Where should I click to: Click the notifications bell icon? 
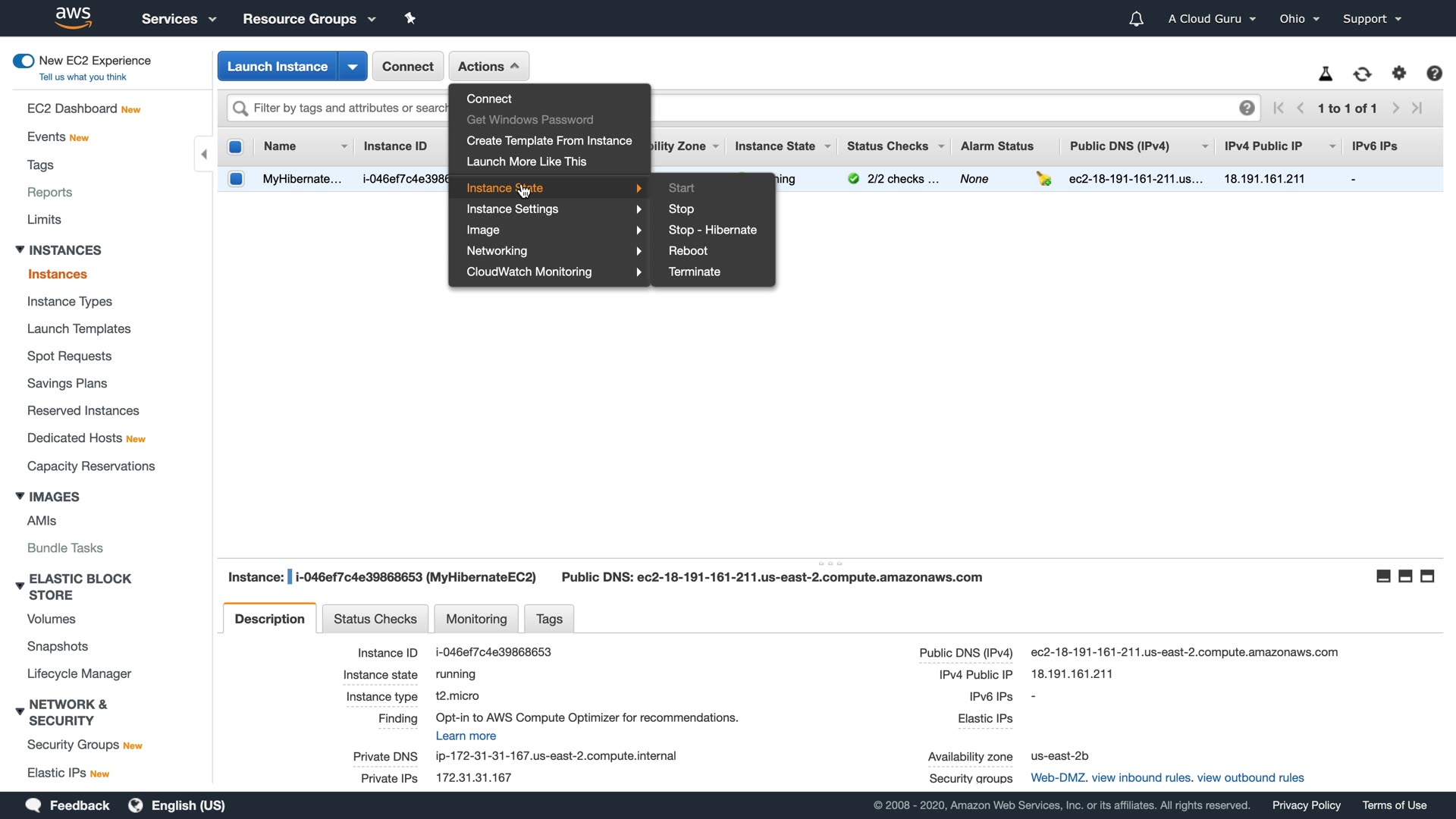tap(1135, 19)
